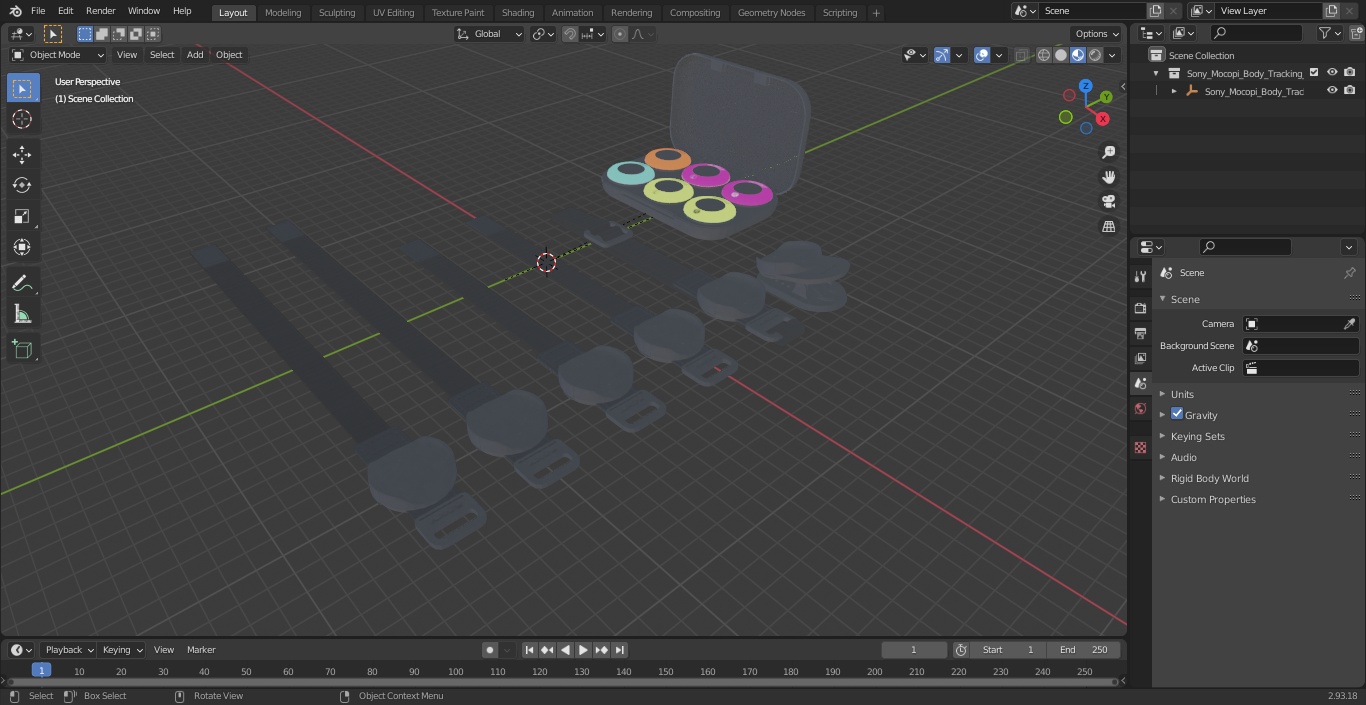1366x705 pixels.
Task: Click the current frame number field
Action: coord(913,650)
